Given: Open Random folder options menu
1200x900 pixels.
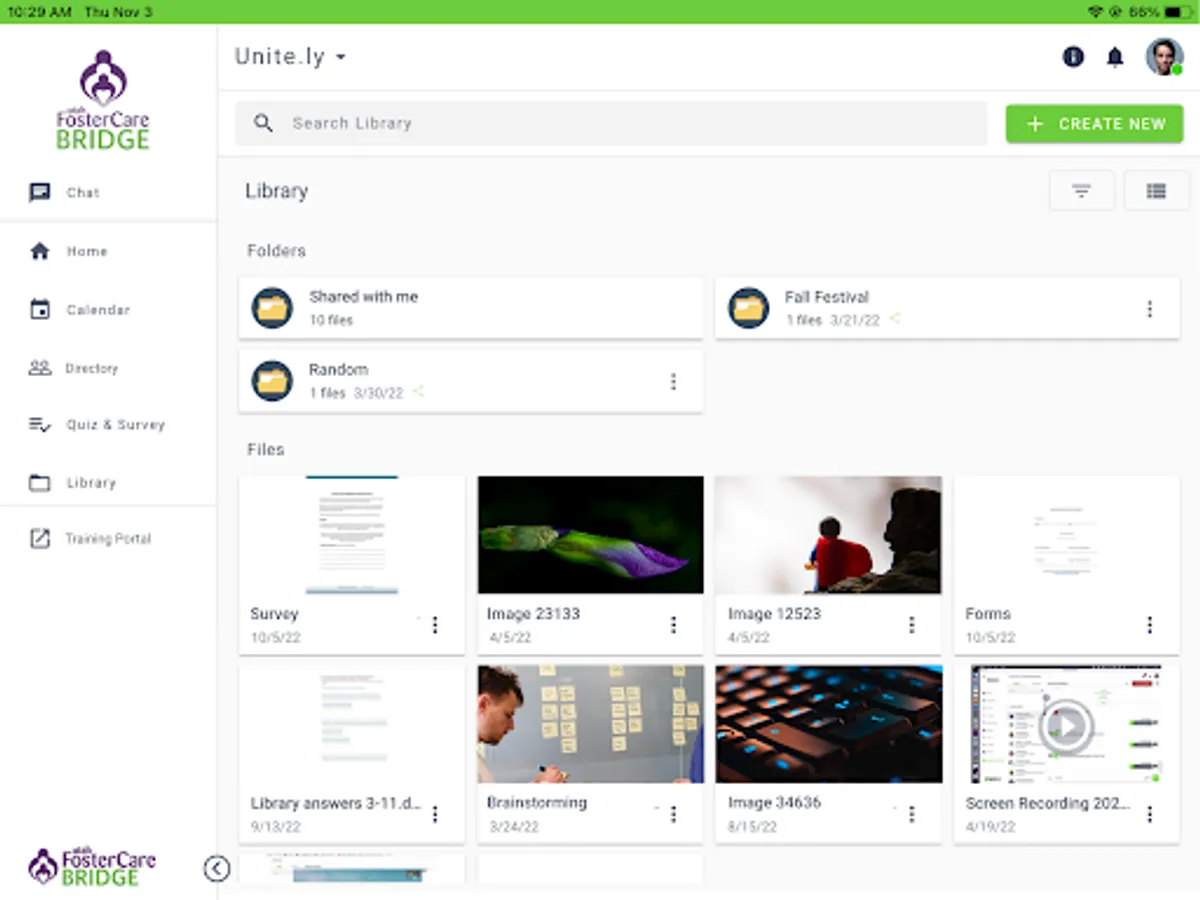Looking at the screenshot, I should [x=673, y=381].
